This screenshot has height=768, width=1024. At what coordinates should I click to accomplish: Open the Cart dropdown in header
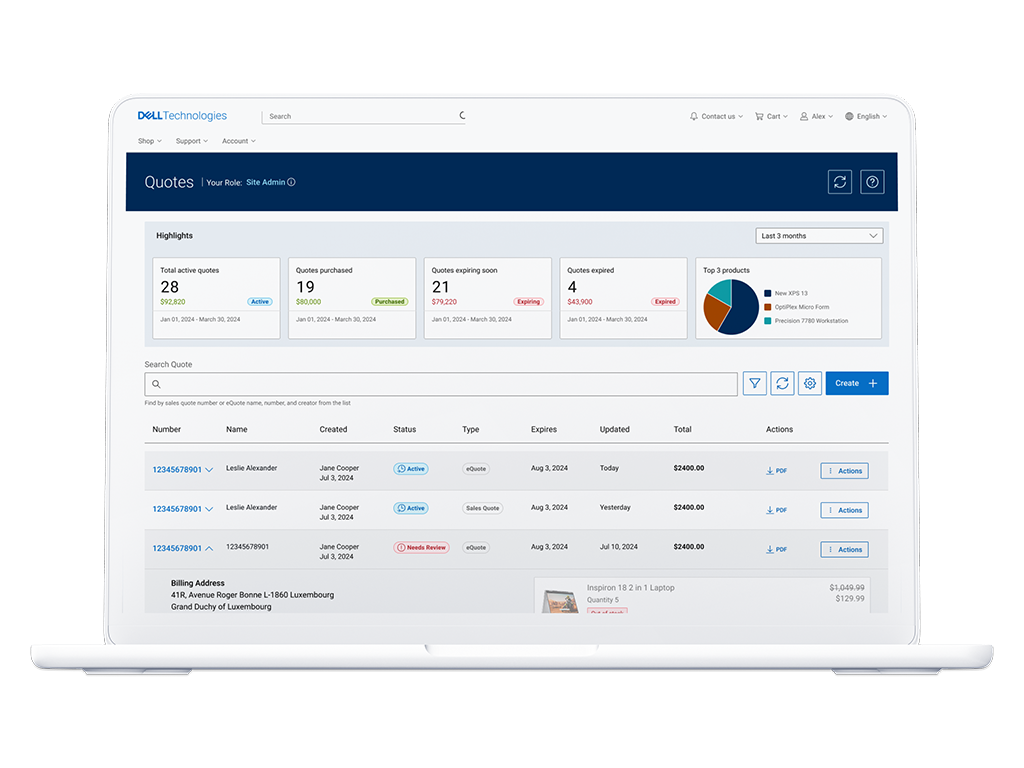click(771, 116)
